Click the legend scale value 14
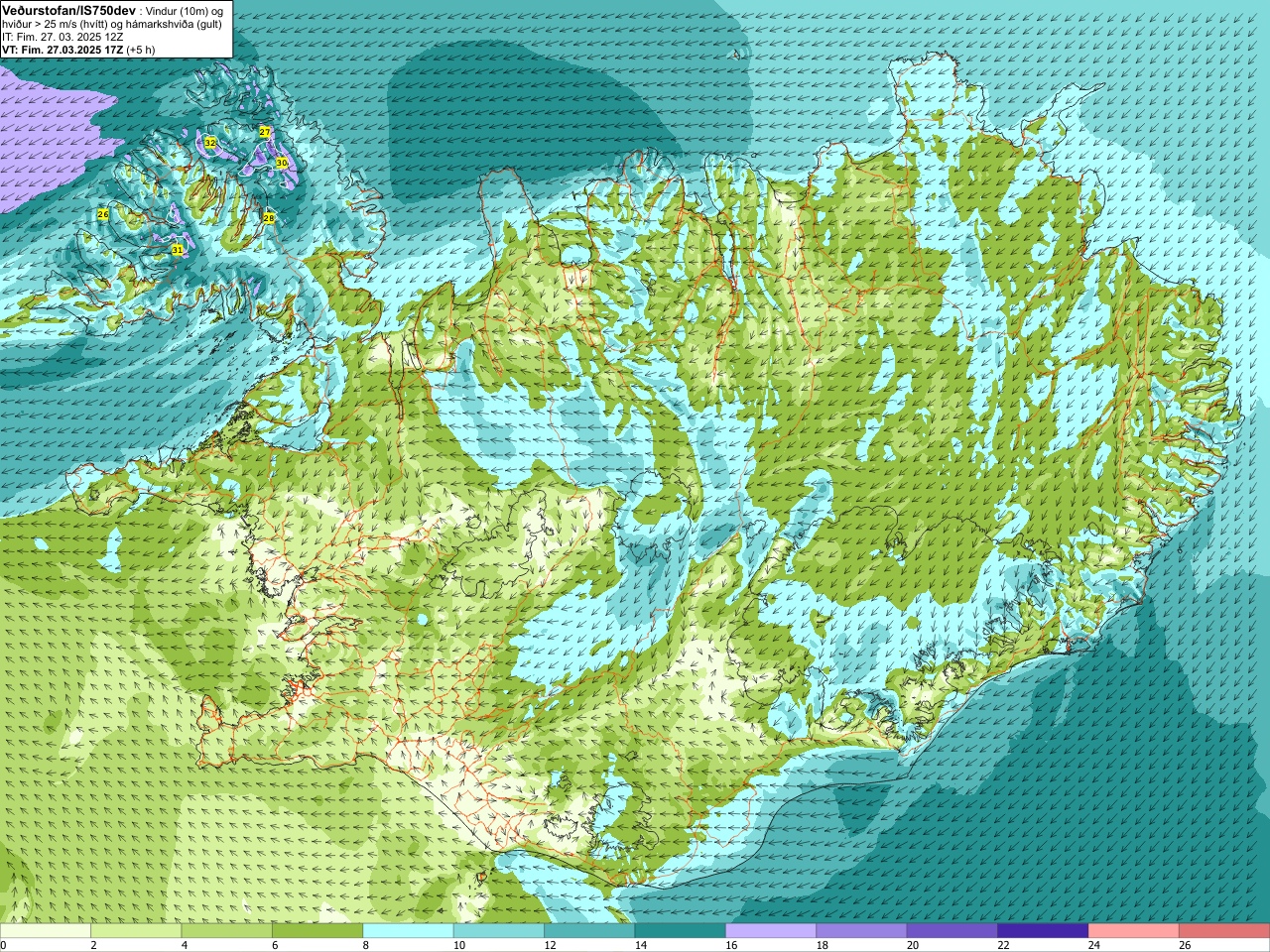This screenshot has width=1270, height=952. tap(641, 945)
